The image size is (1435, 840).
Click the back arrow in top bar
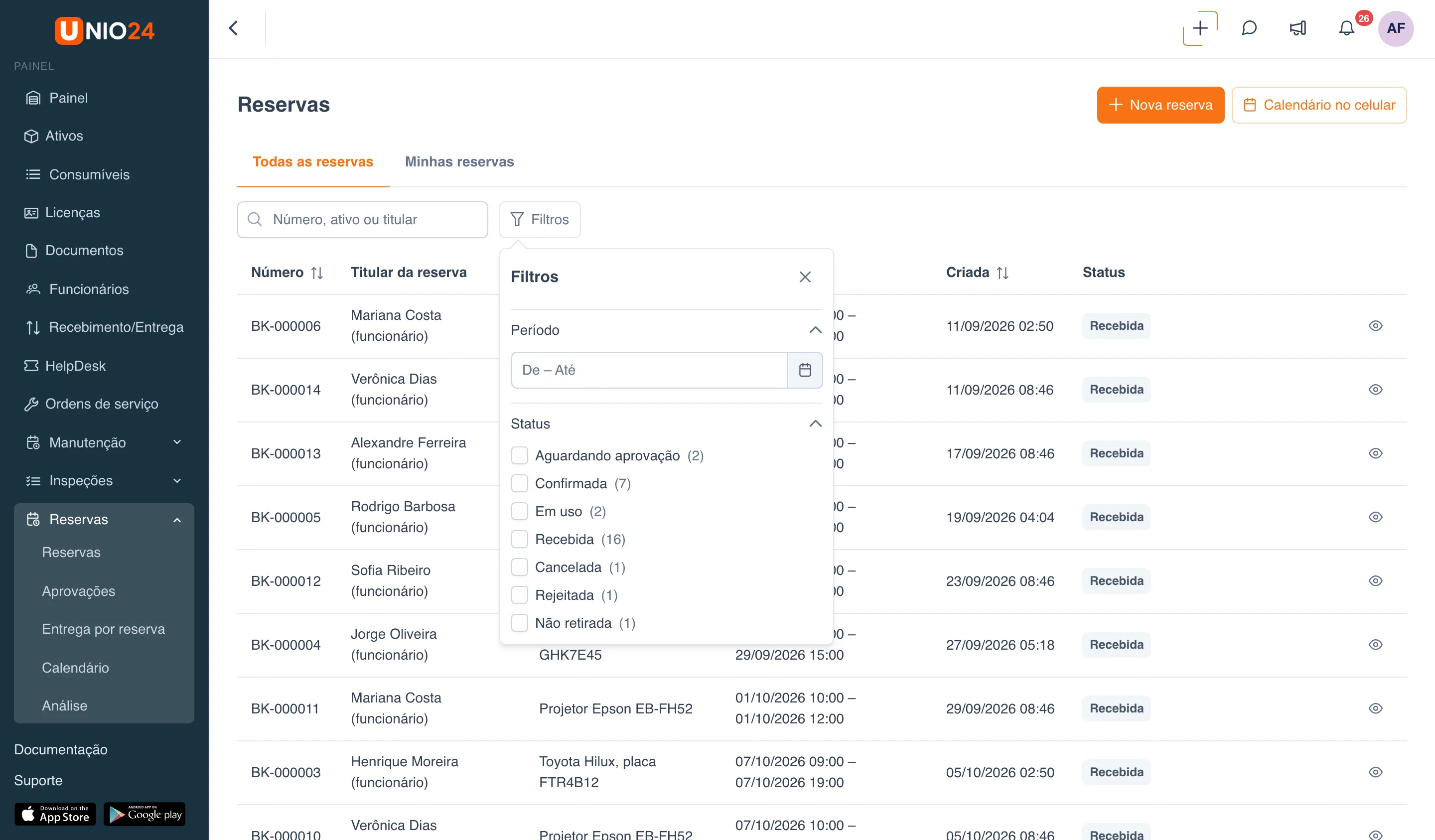234,28
